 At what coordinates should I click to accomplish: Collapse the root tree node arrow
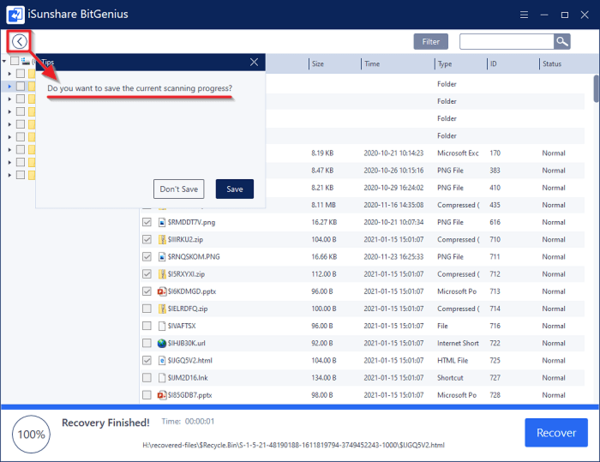pos(4,61)
